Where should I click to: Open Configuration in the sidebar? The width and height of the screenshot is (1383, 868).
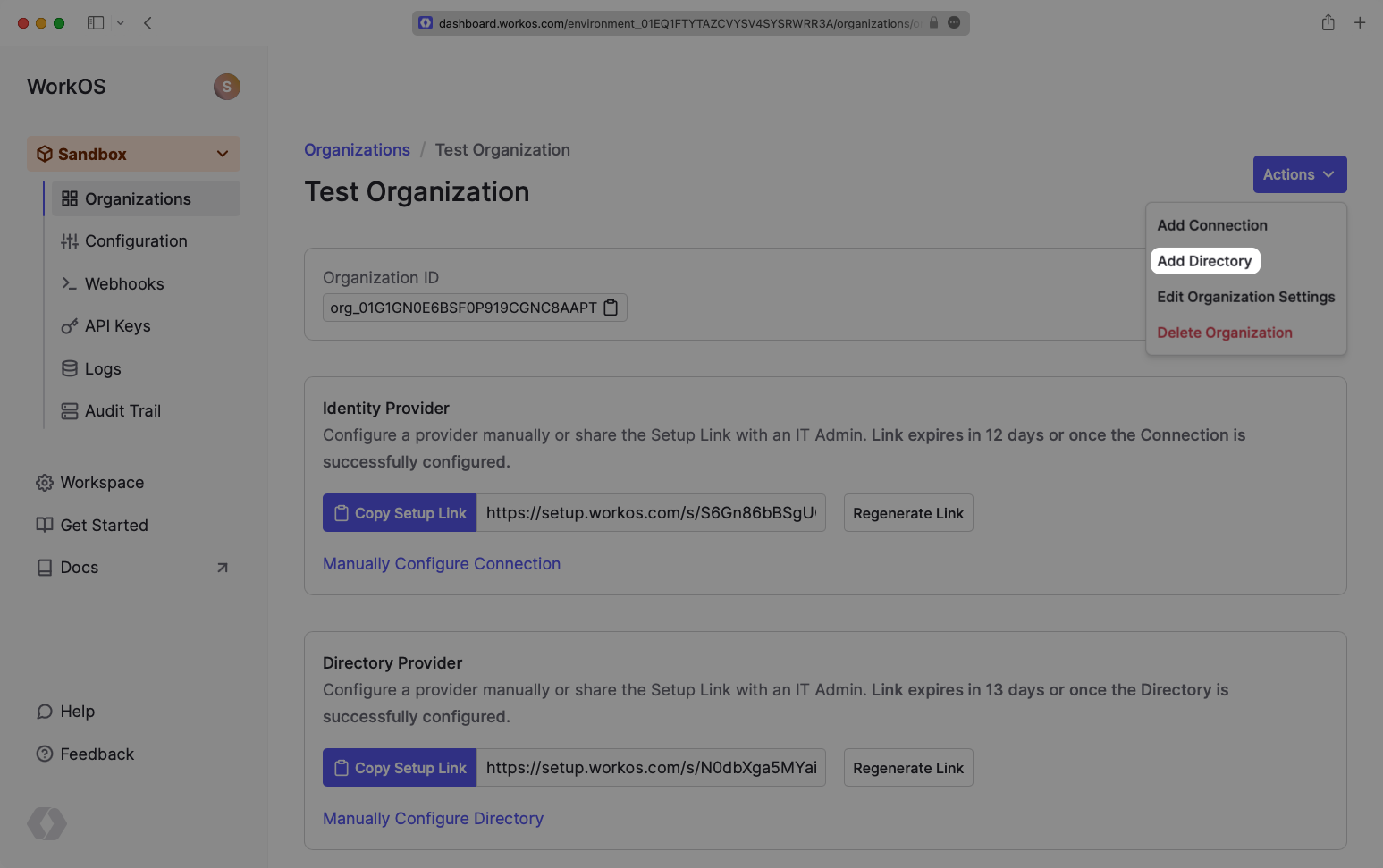[x=136, y=241]
